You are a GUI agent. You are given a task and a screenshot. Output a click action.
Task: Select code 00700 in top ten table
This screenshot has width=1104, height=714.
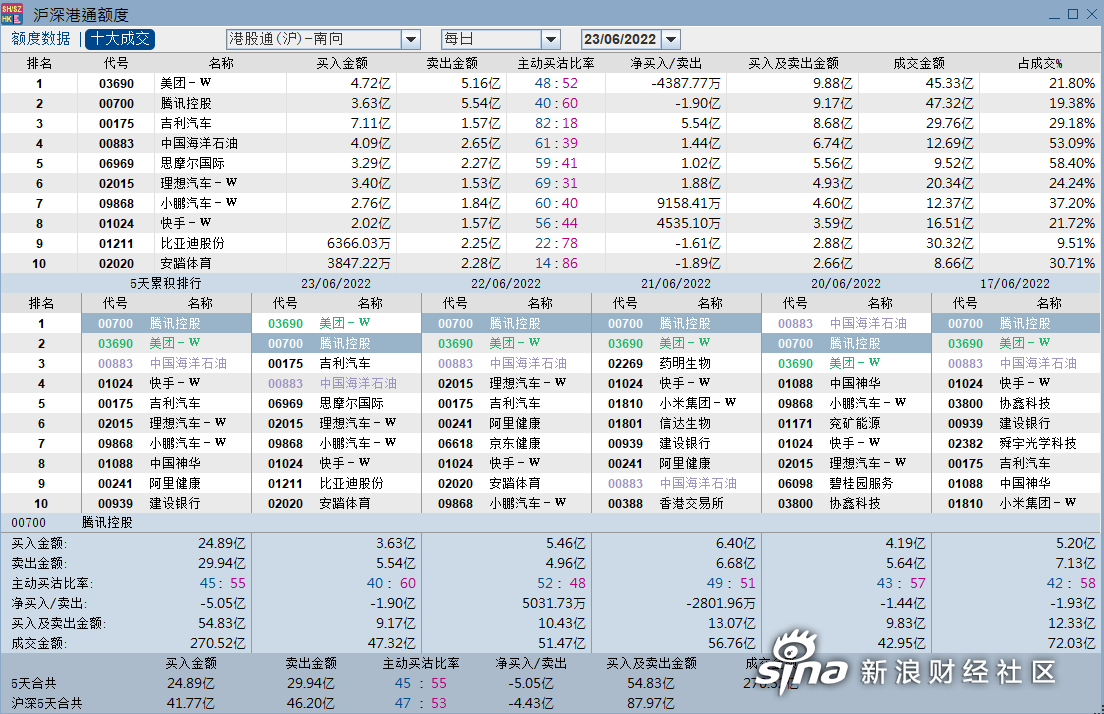point(116,104)
